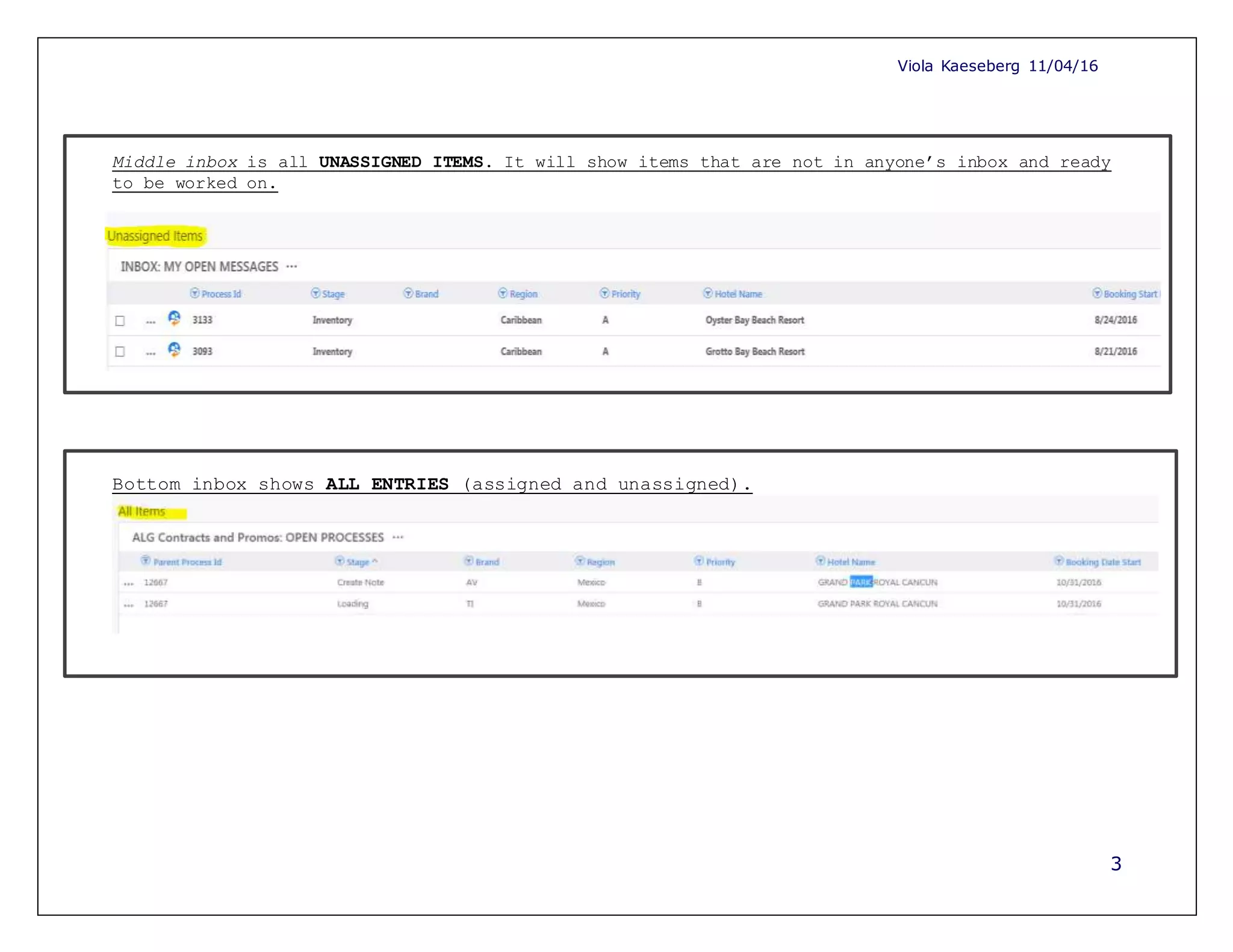The image size is (1233, 952).
Task: Open ellipsis menu beside OPEN PROCESSES title
Action: [398, 537]
